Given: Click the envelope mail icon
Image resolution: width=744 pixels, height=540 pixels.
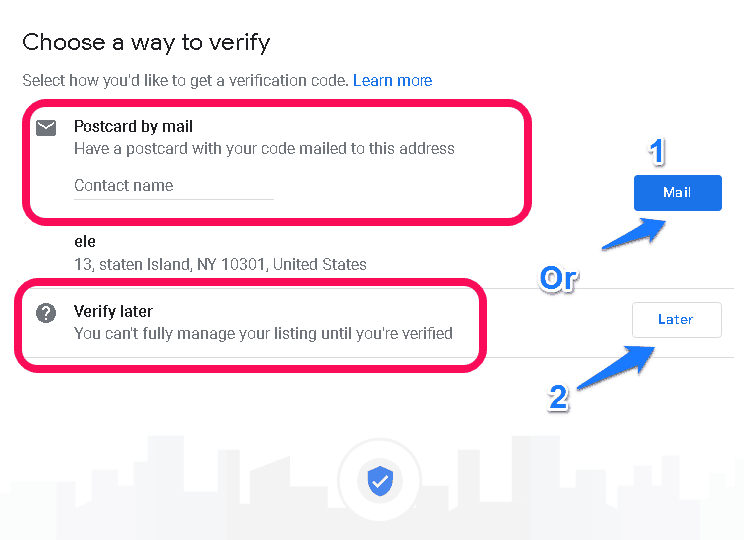Looking at the screenshot, I should (46, 128).
